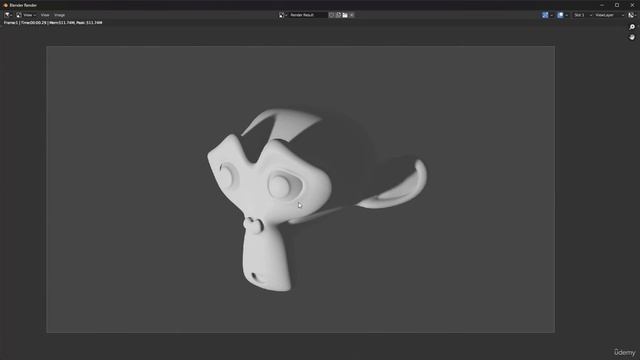Select the Render Result image name field
The height and width of the screenshot is (360, 640).
tap(308, 15)
